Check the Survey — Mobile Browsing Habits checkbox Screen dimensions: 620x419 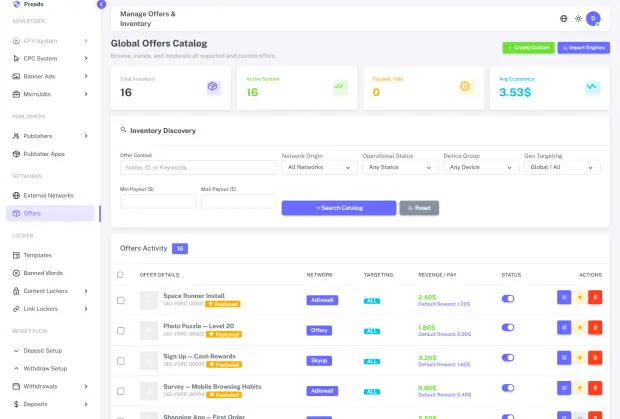coord(121,391)
